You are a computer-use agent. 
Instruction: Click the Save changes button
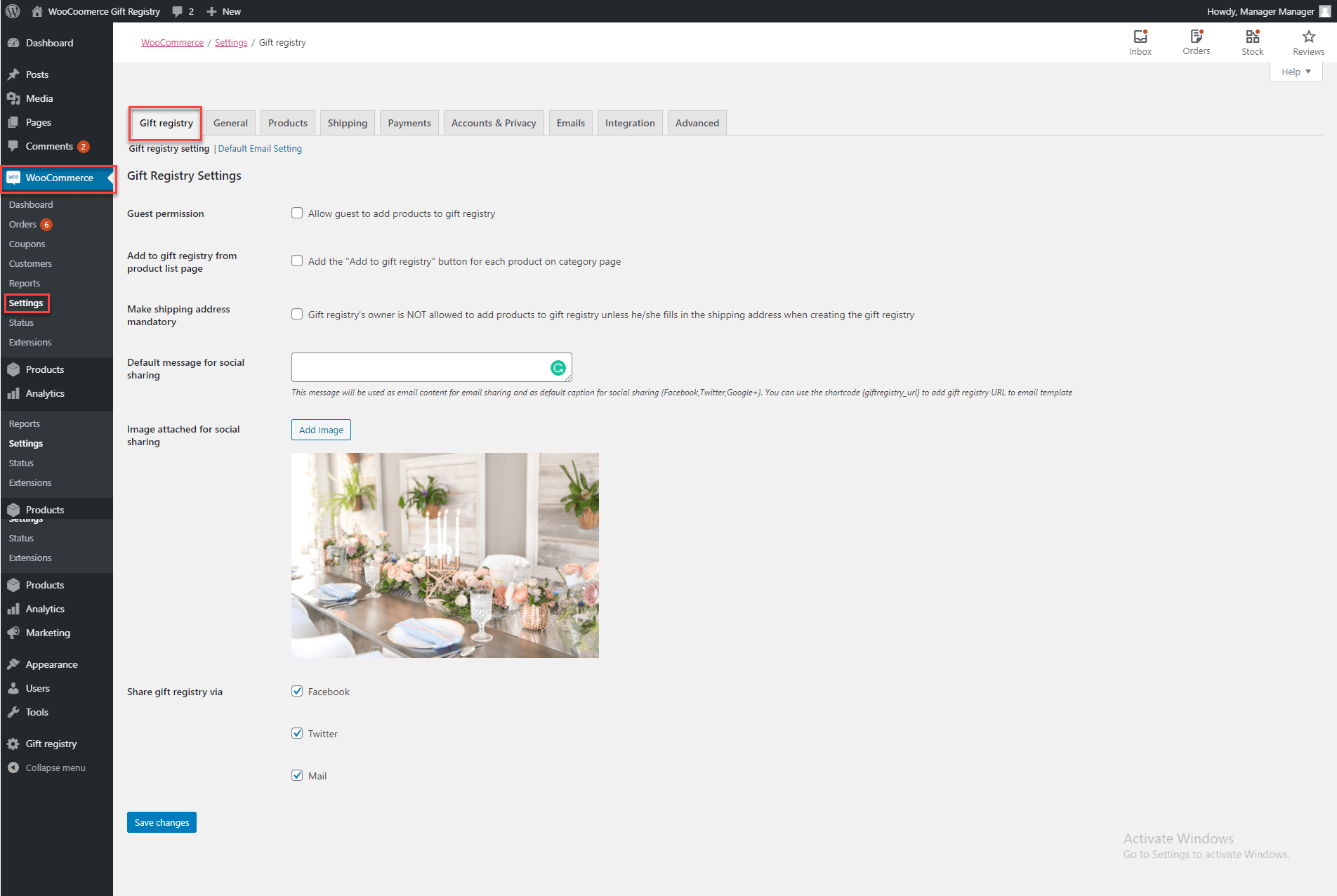[162, 822]
